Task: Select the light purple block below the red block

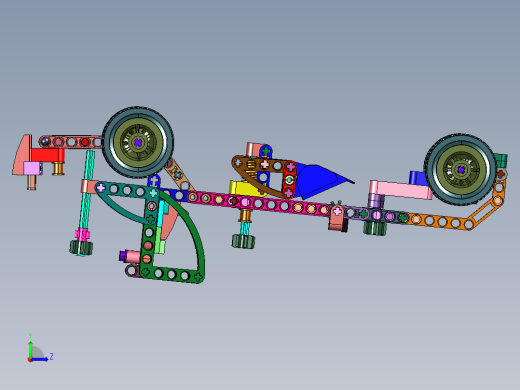Action: [x=33, y=168]
